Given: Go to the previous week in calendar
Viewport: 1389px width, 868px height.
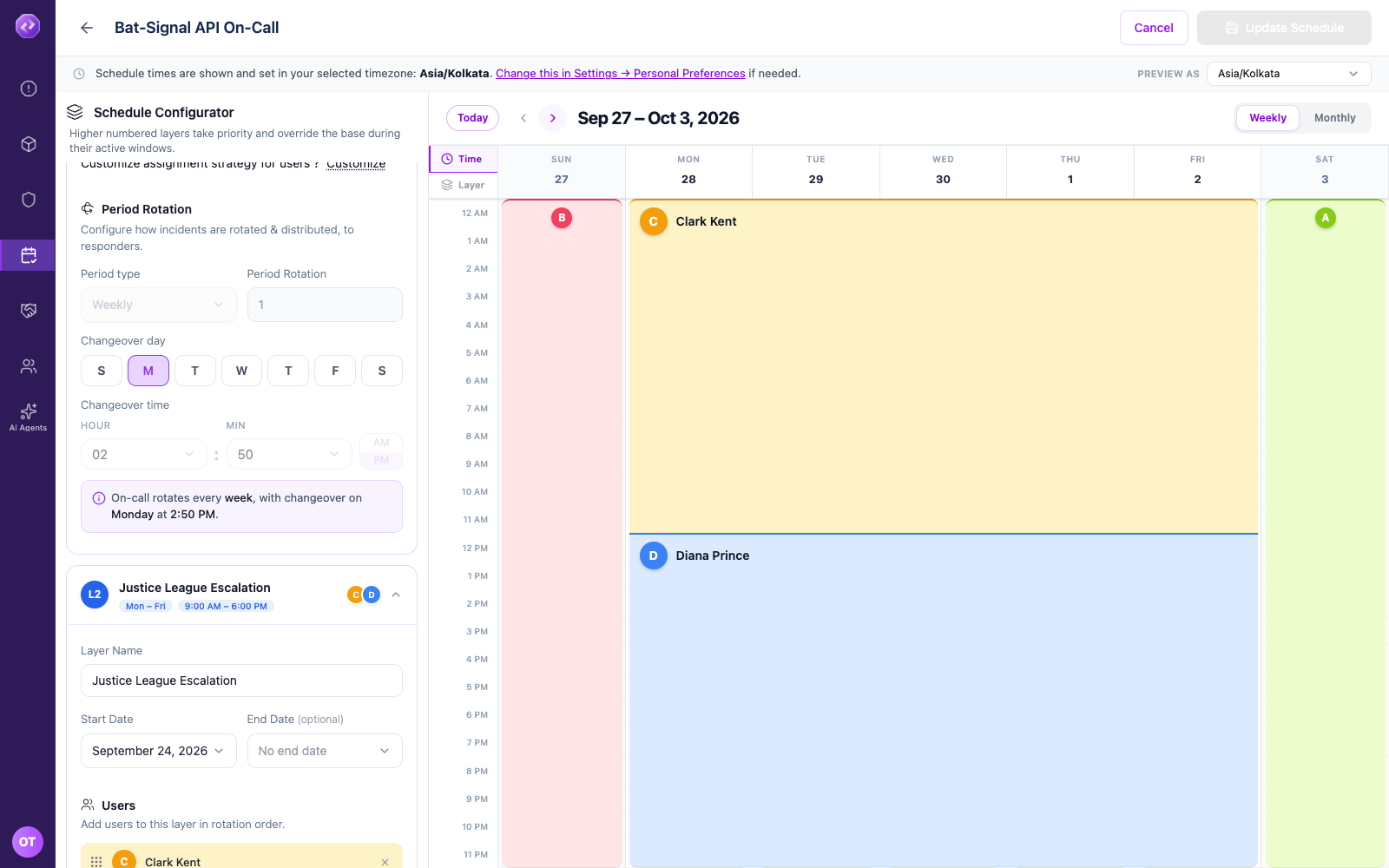Looking at the screenshot, I should pos(523,118).
